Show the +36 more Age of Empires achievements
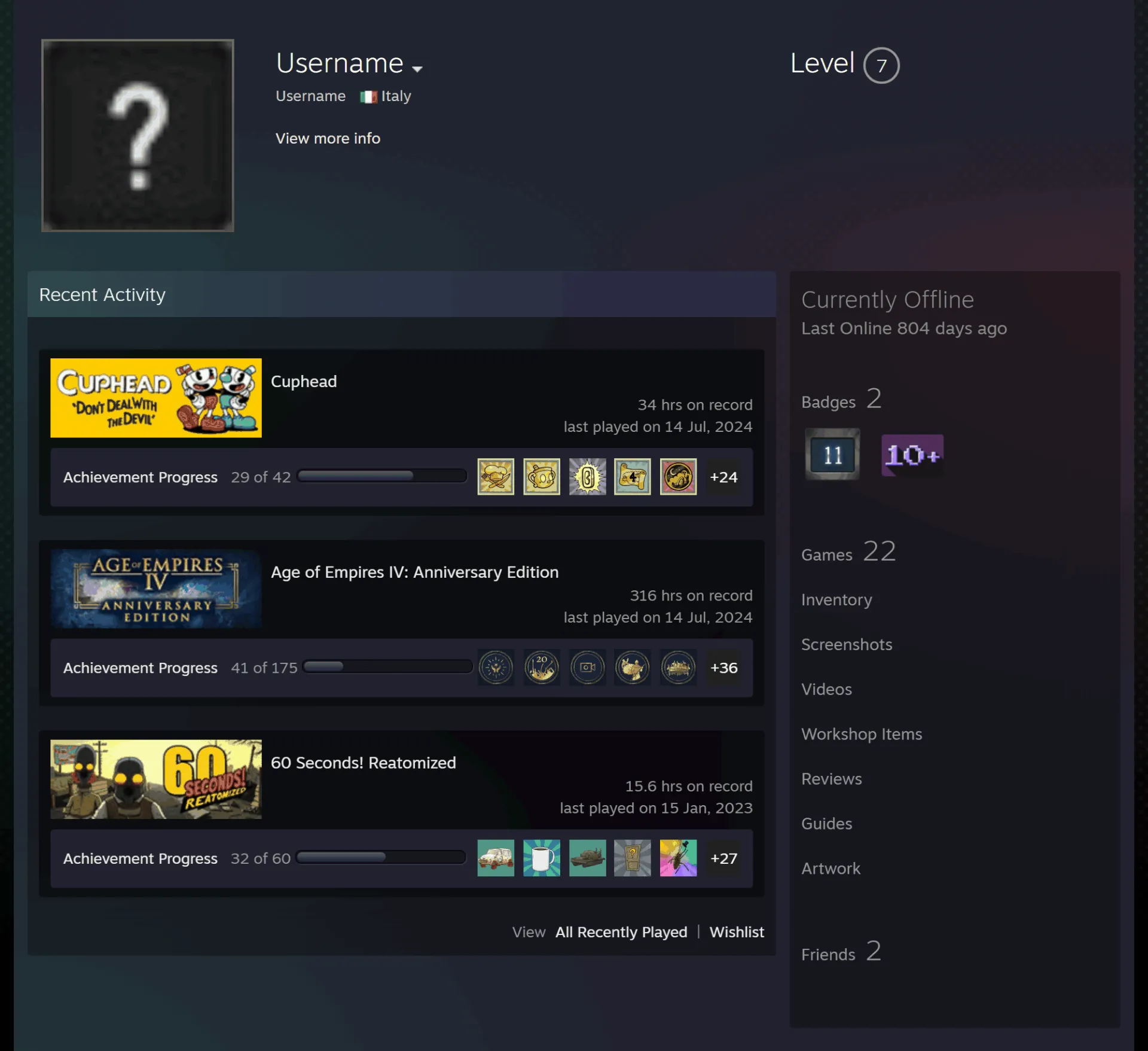This screenshot has height=1051, width=1148. click(x=723, y=667)
